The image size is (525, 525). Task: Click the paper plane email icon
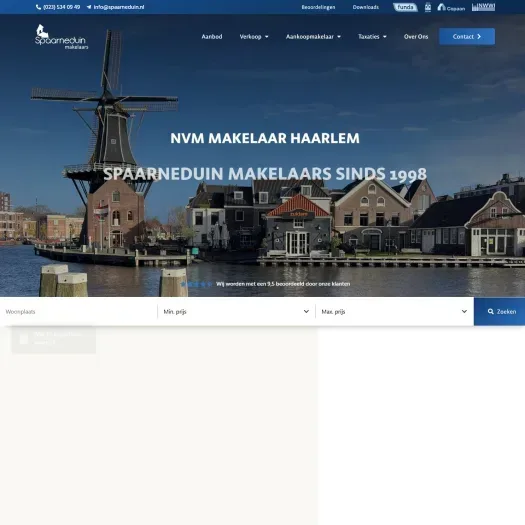pyautogui.click(x=89, y=7)
